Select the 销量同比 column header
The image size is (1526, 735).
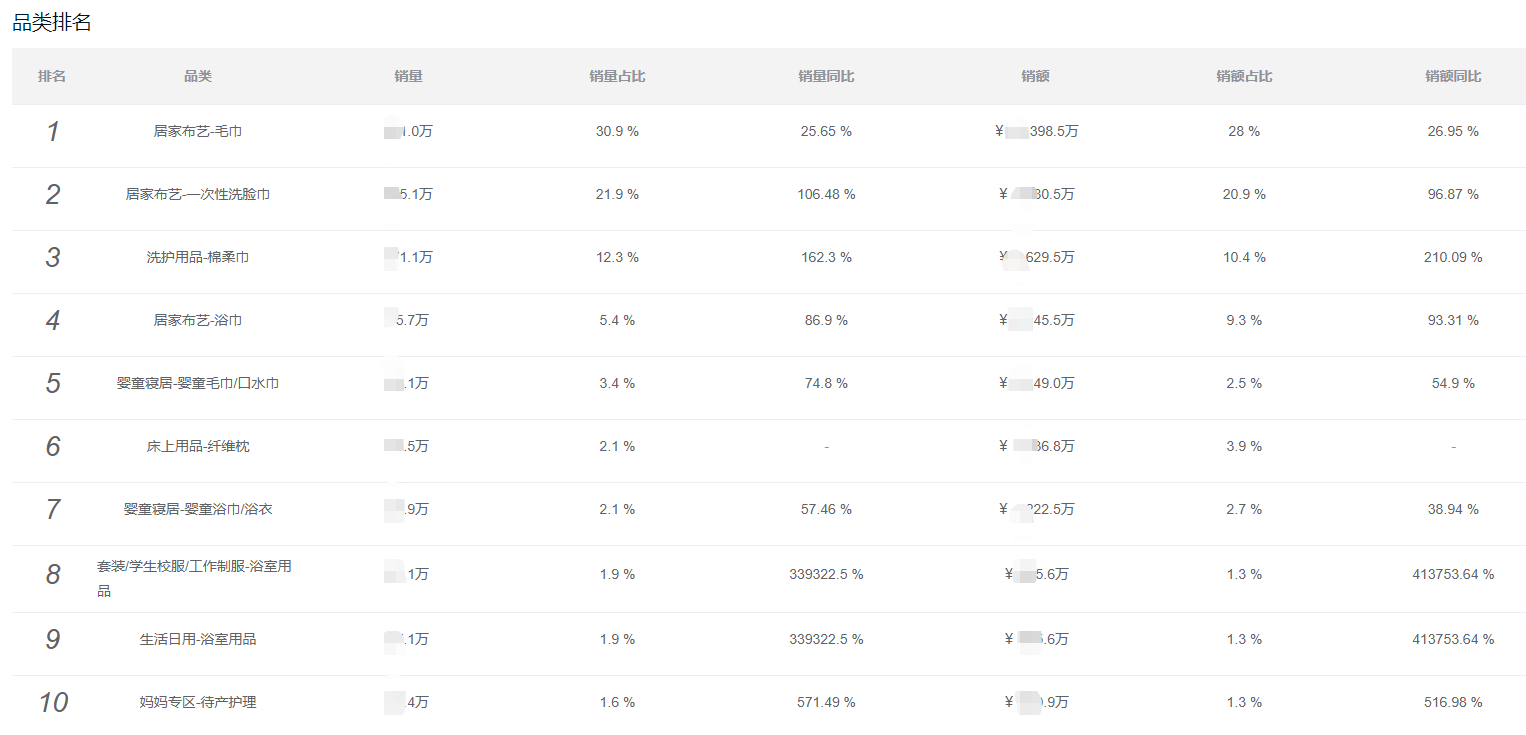point(826,76)
